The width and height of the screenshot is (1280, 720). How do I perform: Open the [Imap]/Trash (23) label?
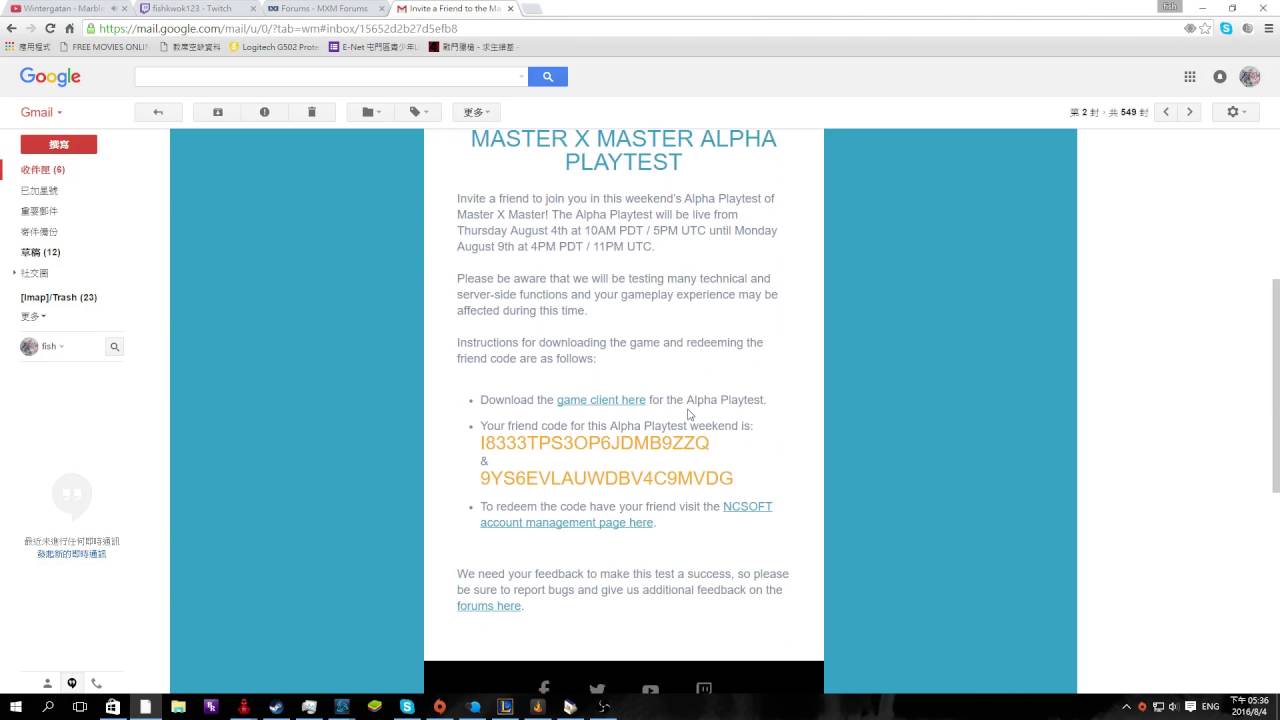click(x=59, y=297)
